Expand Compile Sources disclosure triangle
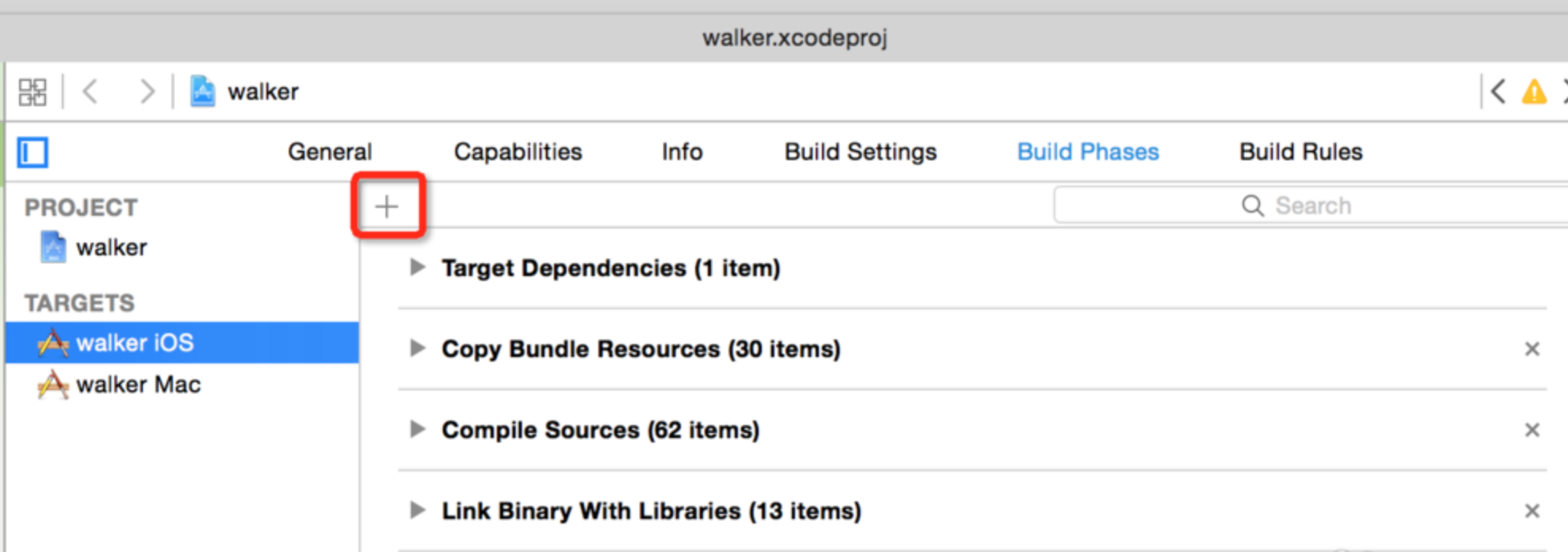This screenshot has height=552, width=1568. coord(417,429)
